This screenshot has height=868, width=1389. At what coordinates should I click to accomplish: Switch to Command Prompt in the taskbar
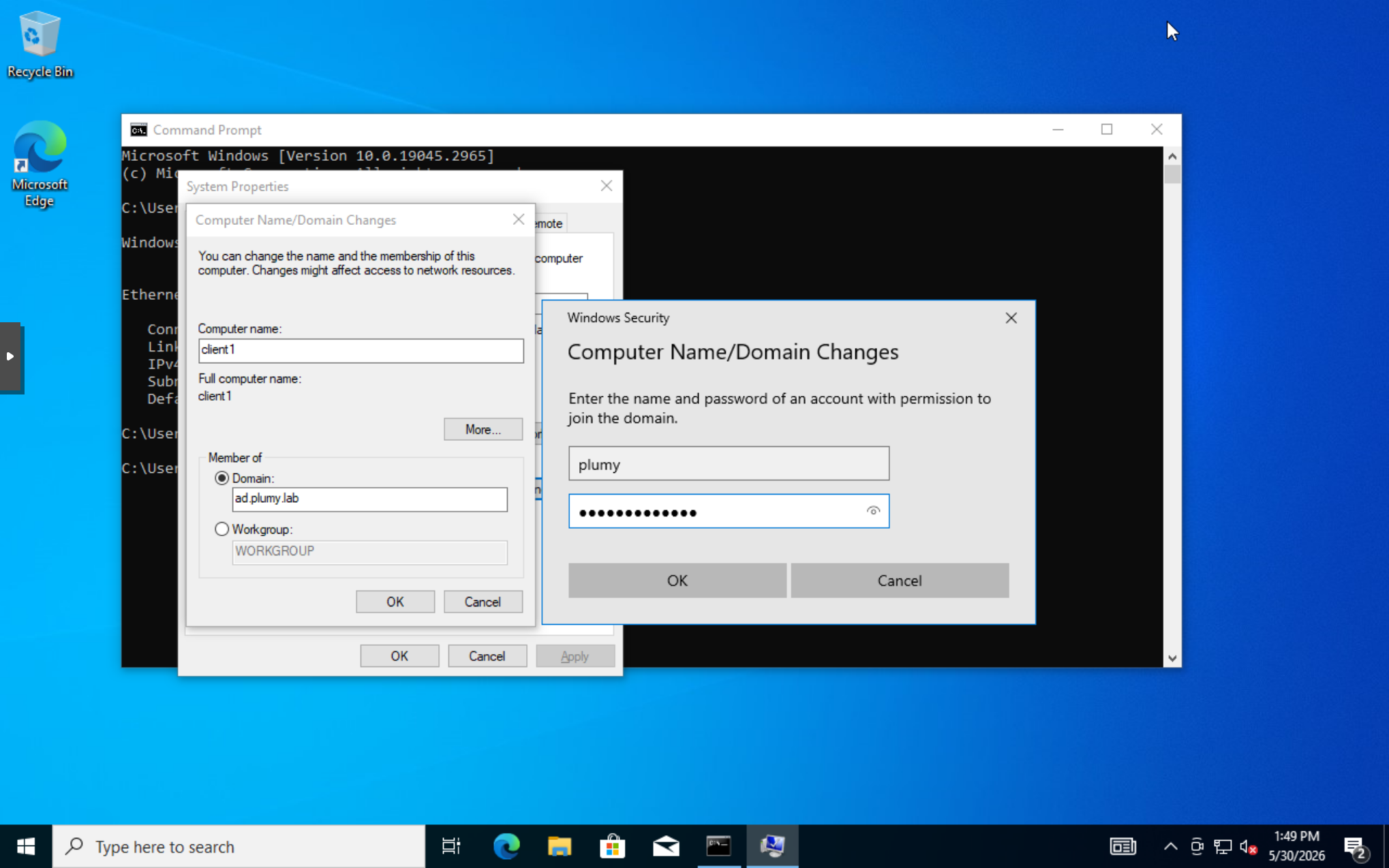[718, 846]
